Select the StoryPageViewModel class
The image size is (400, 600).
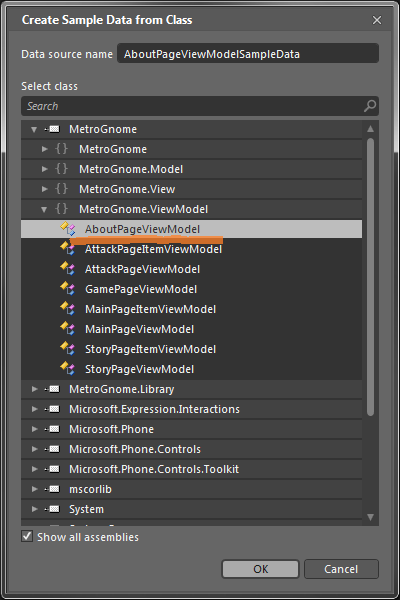click(191, 369)
